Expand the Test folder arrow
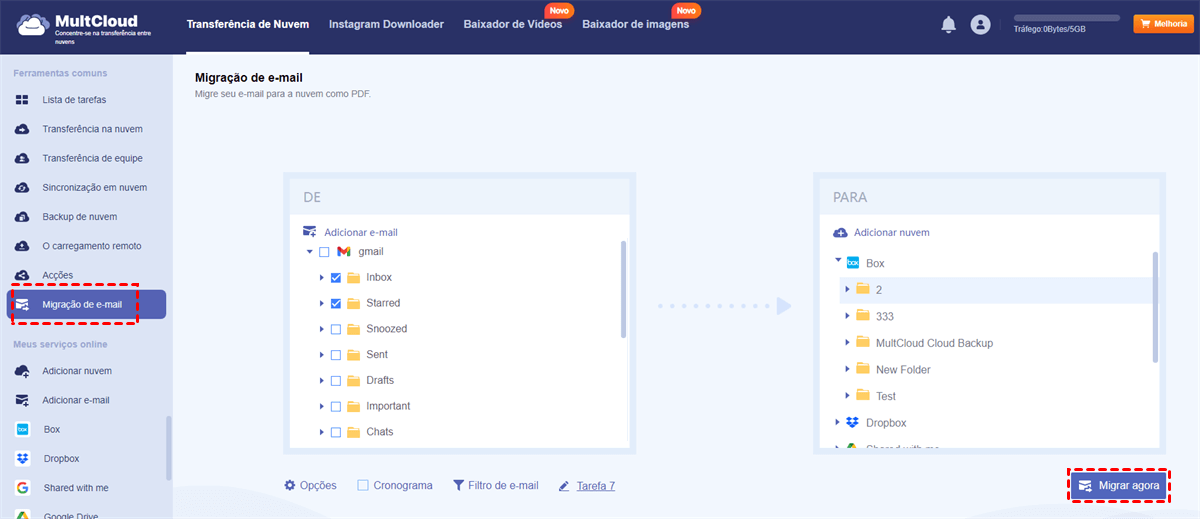The image size is (1200, 519). [x=847, y=396]
